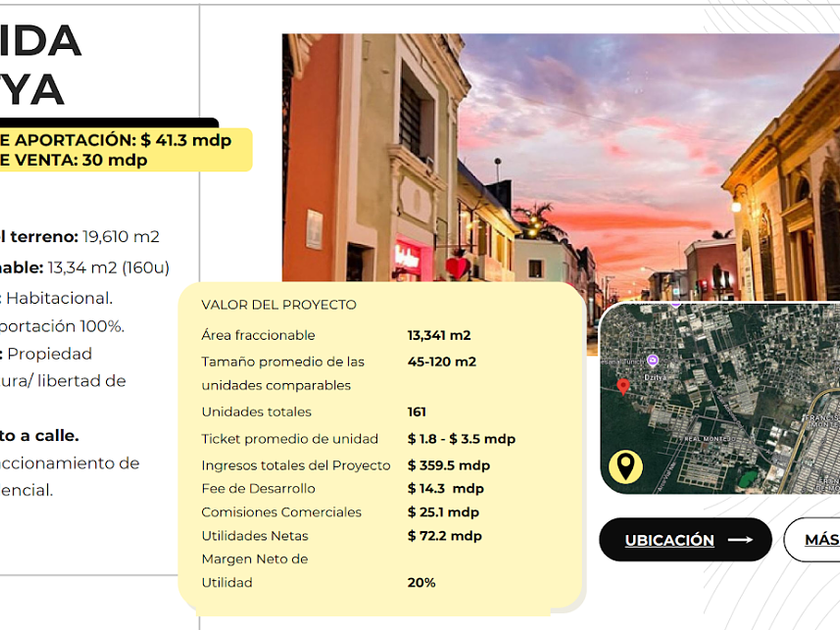Click the 'APORTACIÓN: $ 41.3 mdp' highlighted text

click(123, 140)
